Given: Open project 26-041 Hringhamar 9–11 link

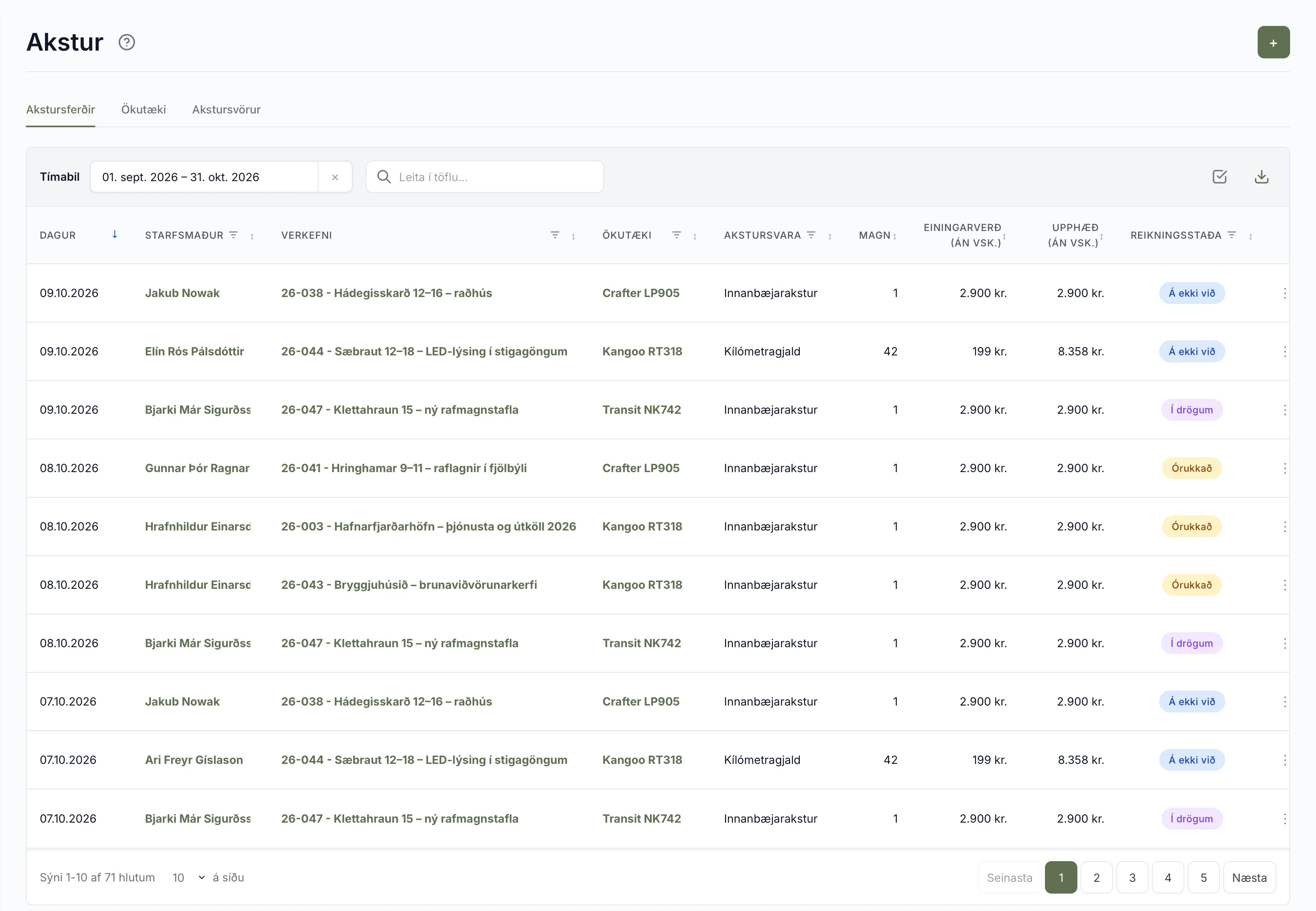Looking at the screenshot, I should coord(404,468).
